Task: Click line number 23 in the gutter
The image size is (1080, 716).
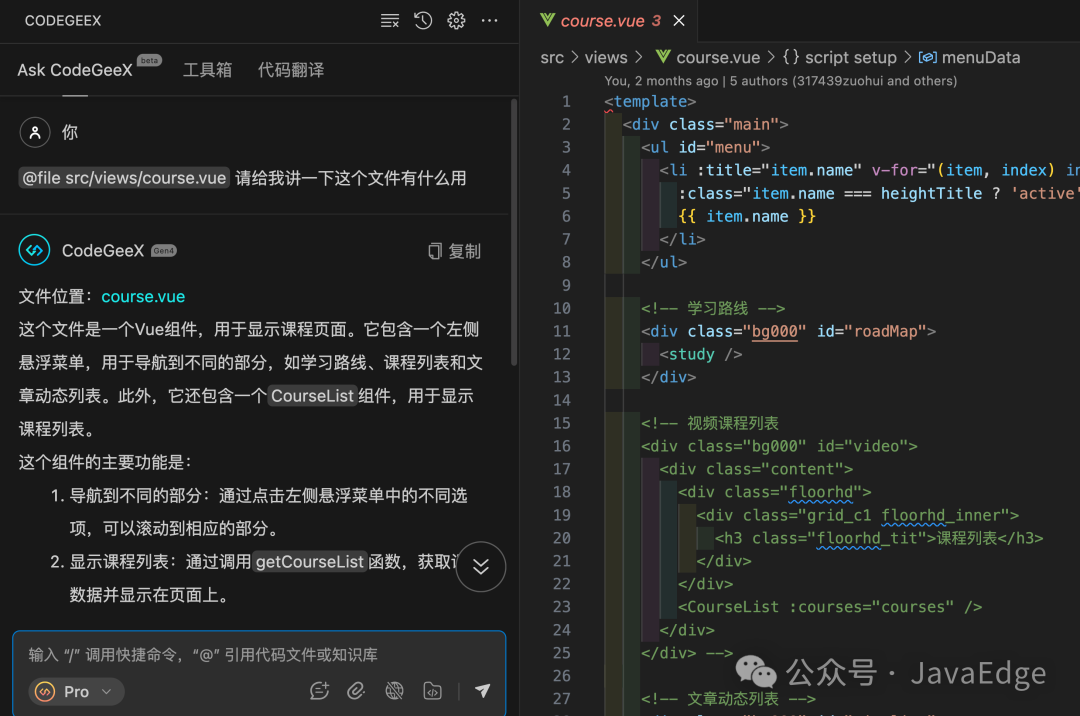Action: 562,607
